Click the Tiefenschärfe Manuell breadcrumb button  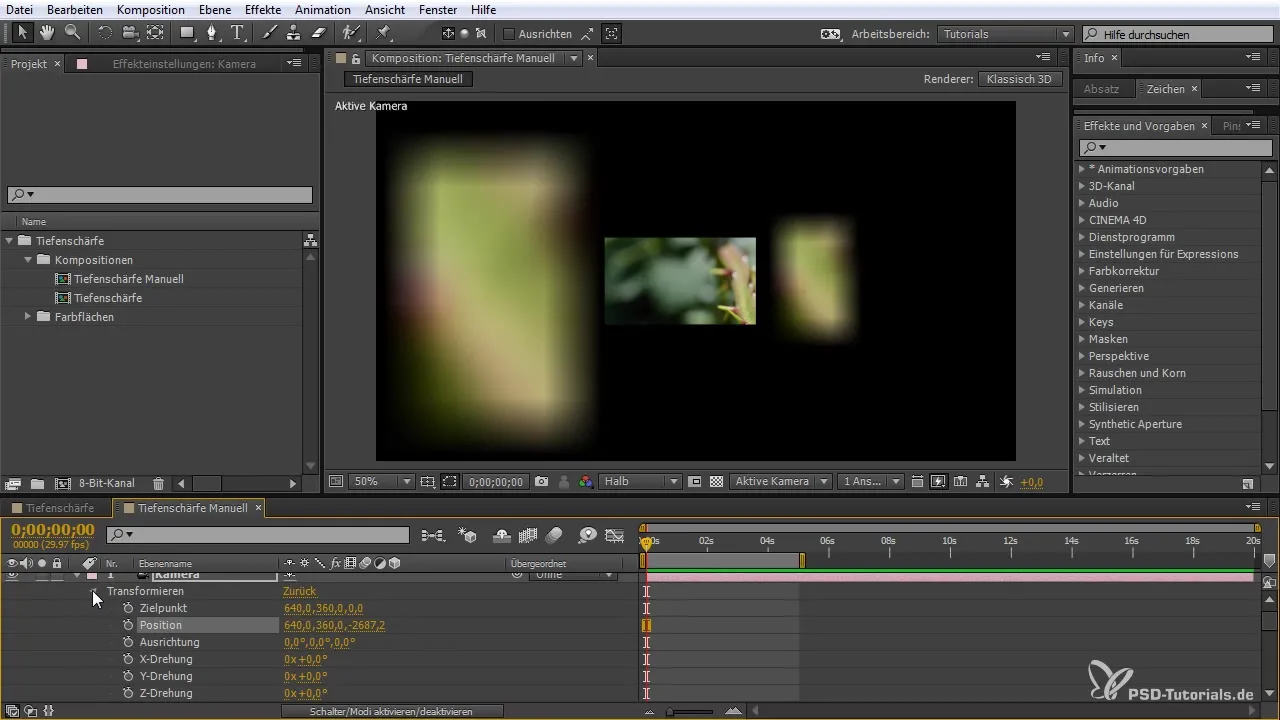pos(408,79)
